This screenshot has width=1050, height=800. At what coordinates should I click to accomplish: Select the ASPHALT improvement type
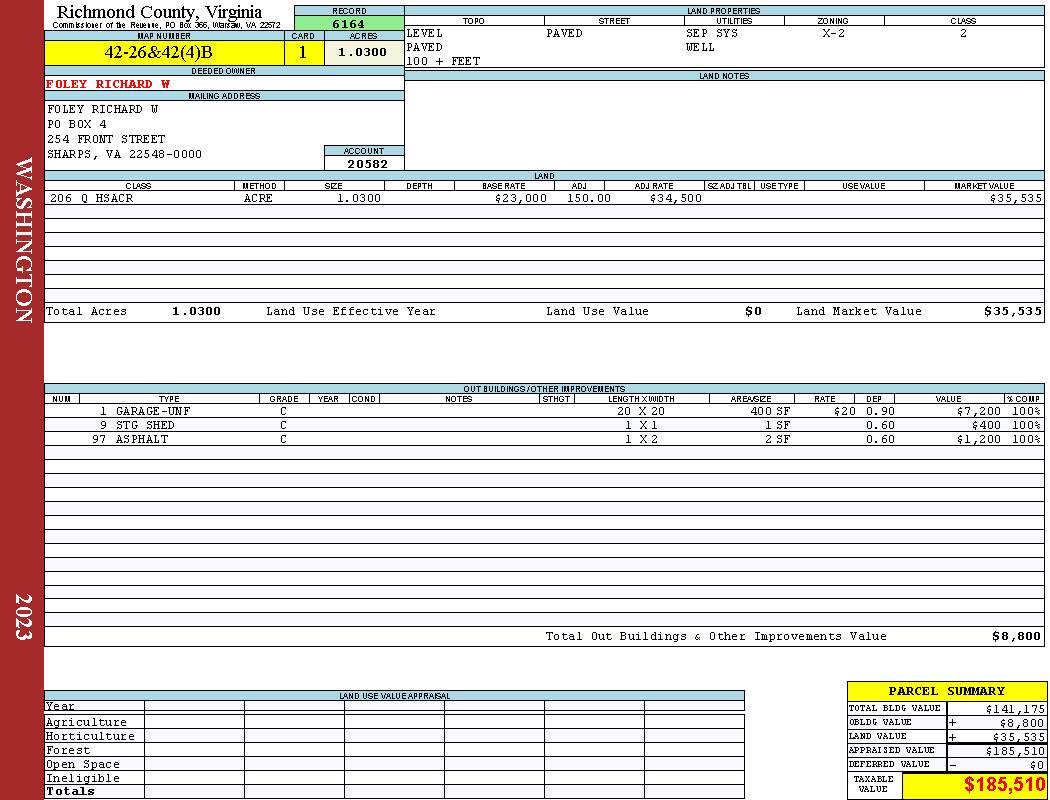point(142,439)
